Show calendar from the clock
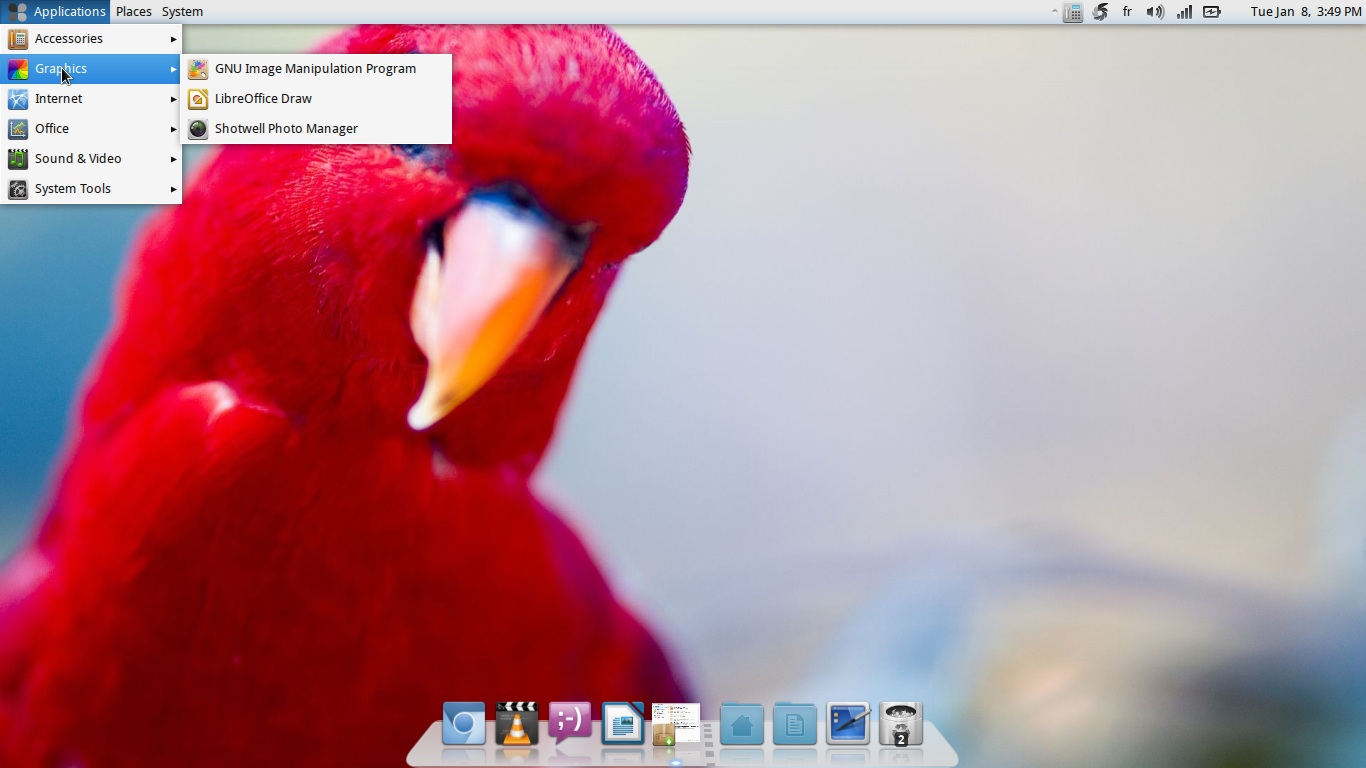Screen dimensions: 1366x768 [1306, 12]
